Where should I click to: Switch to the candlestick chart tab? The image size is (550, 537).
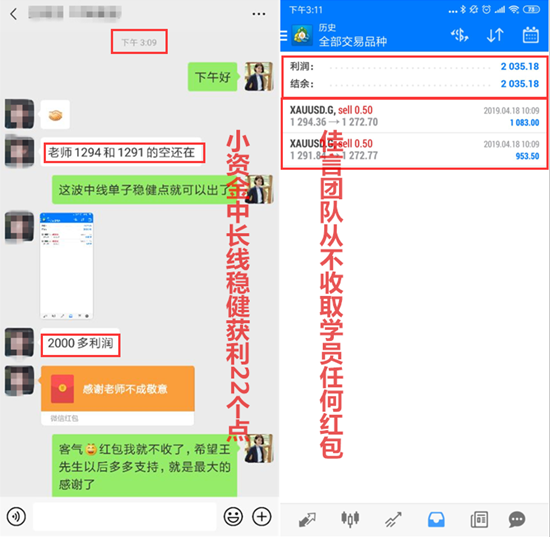pos(350,519)
